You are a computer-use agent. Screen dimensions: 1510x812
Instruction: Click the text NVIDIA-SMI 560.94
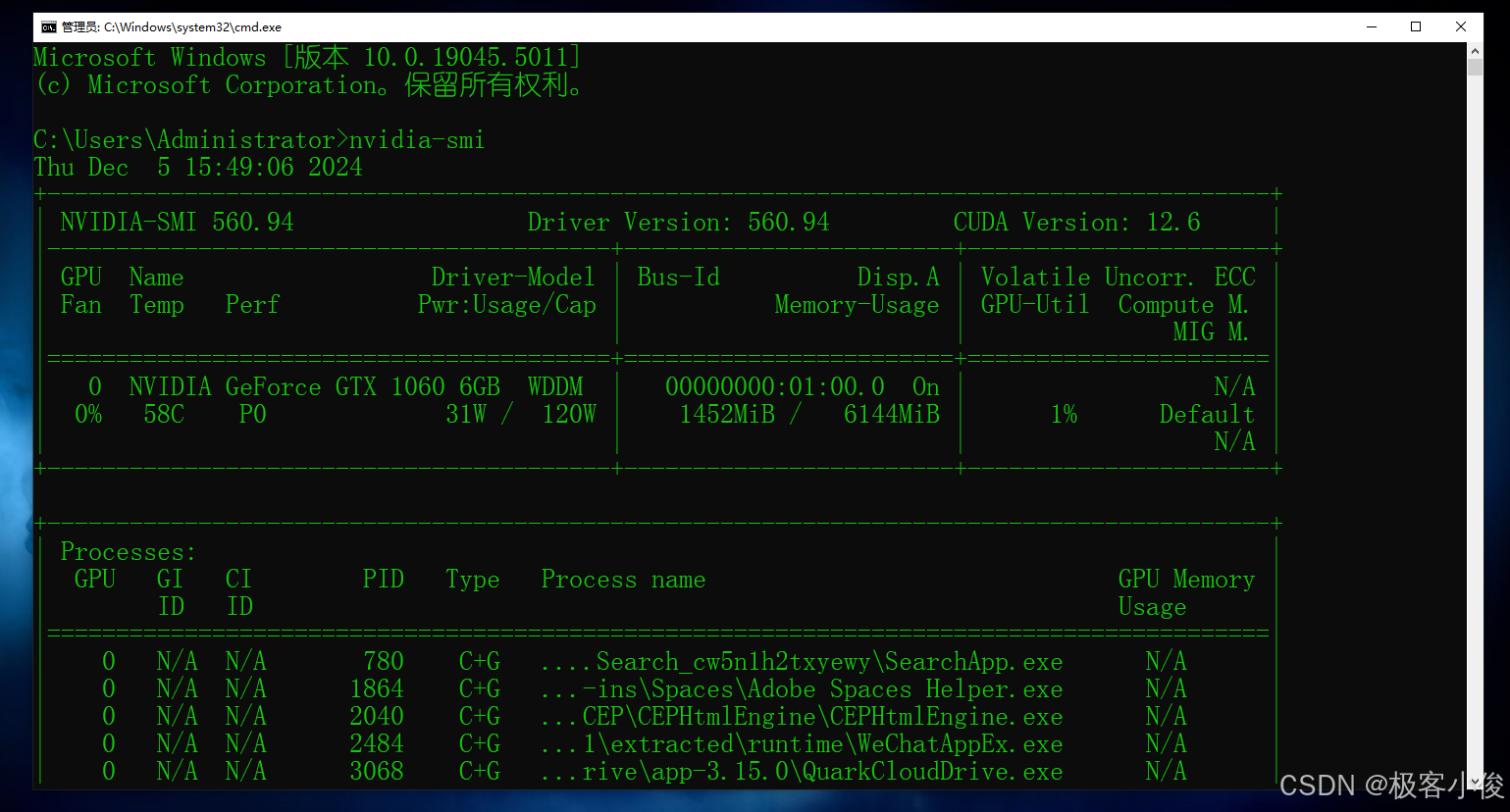pyautogui.click(x=177, y=223)
